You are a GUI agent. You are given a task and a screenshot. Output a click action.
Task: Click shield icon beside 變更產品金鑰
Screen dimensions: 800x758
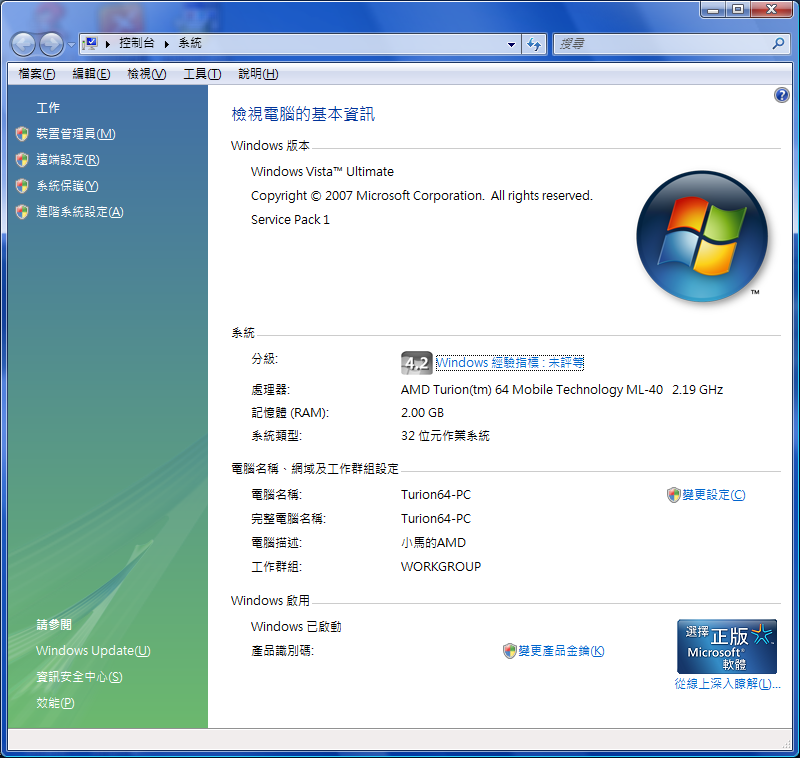click(x=510, y=651)
